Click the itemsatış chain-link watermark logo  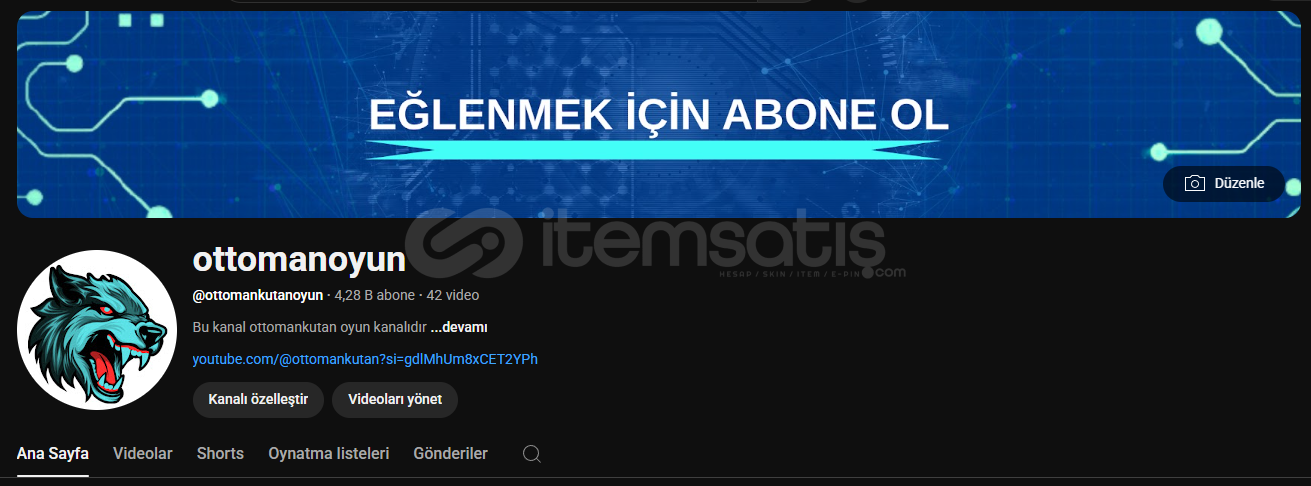(x=463, y=241)
